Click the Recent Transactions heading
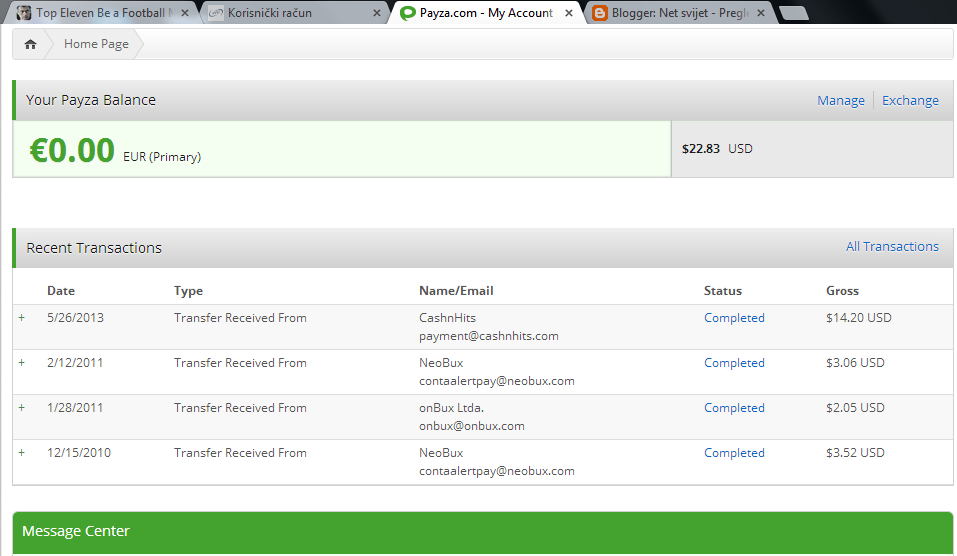Image resolution: width=957 pixels, height=556 pixels. pos(94,248)
